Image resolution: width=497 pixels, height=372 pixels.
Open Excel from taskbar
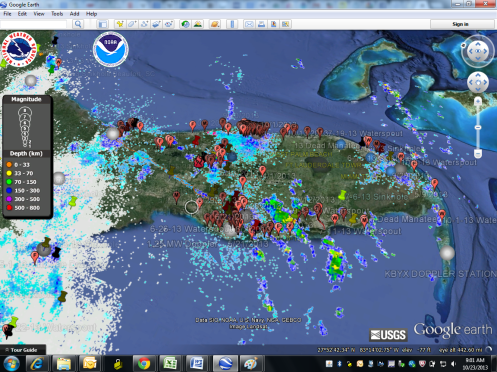[x=170, y=364]
